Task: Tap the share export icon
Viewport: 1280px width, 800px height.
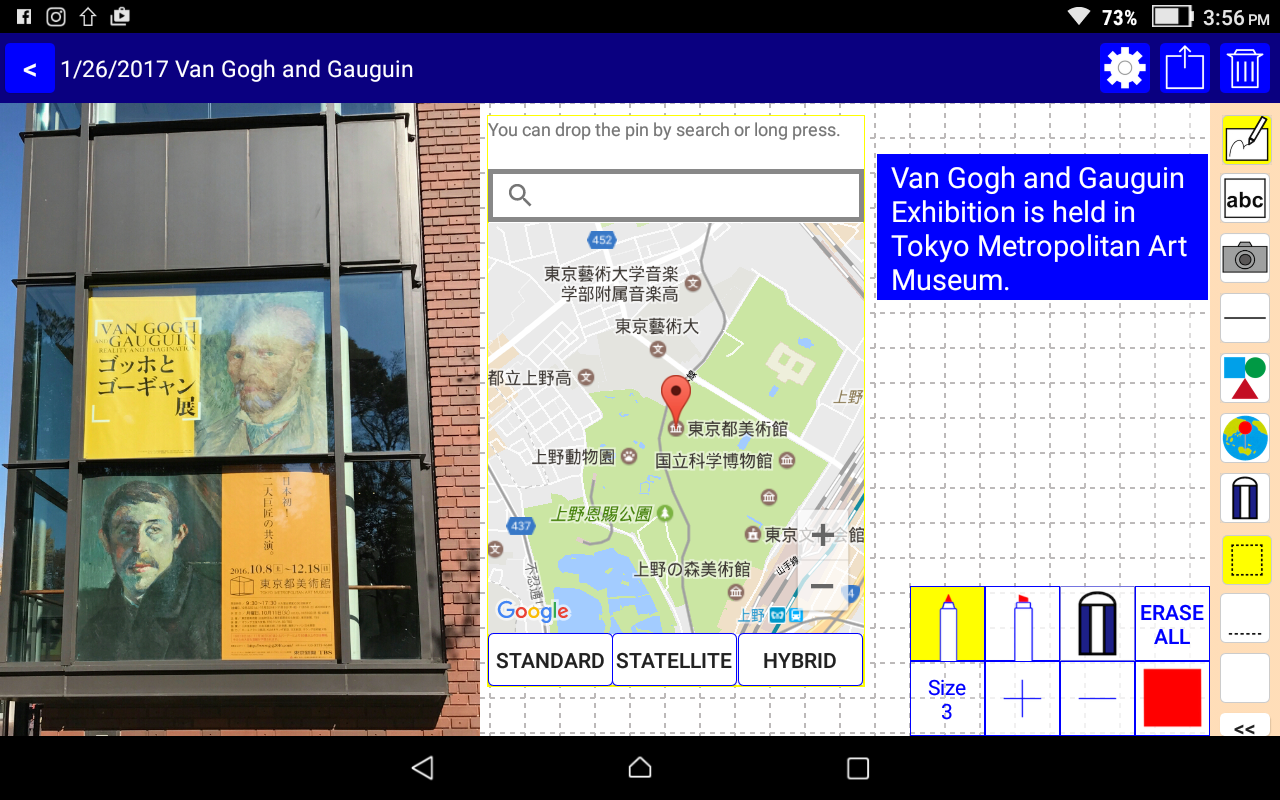Action: point(1185,69)
